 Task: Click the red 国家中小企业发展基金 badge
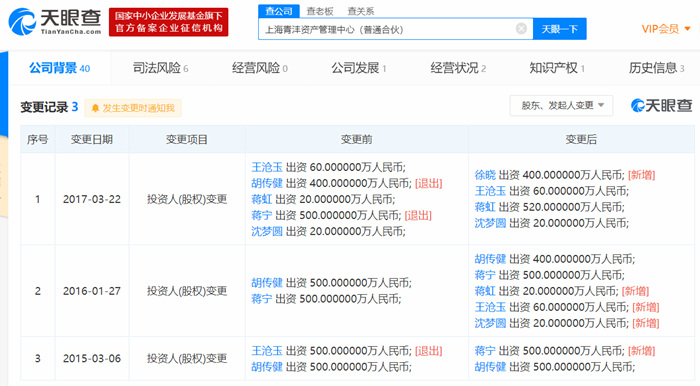pyautogui.click(x=169, y=22)
